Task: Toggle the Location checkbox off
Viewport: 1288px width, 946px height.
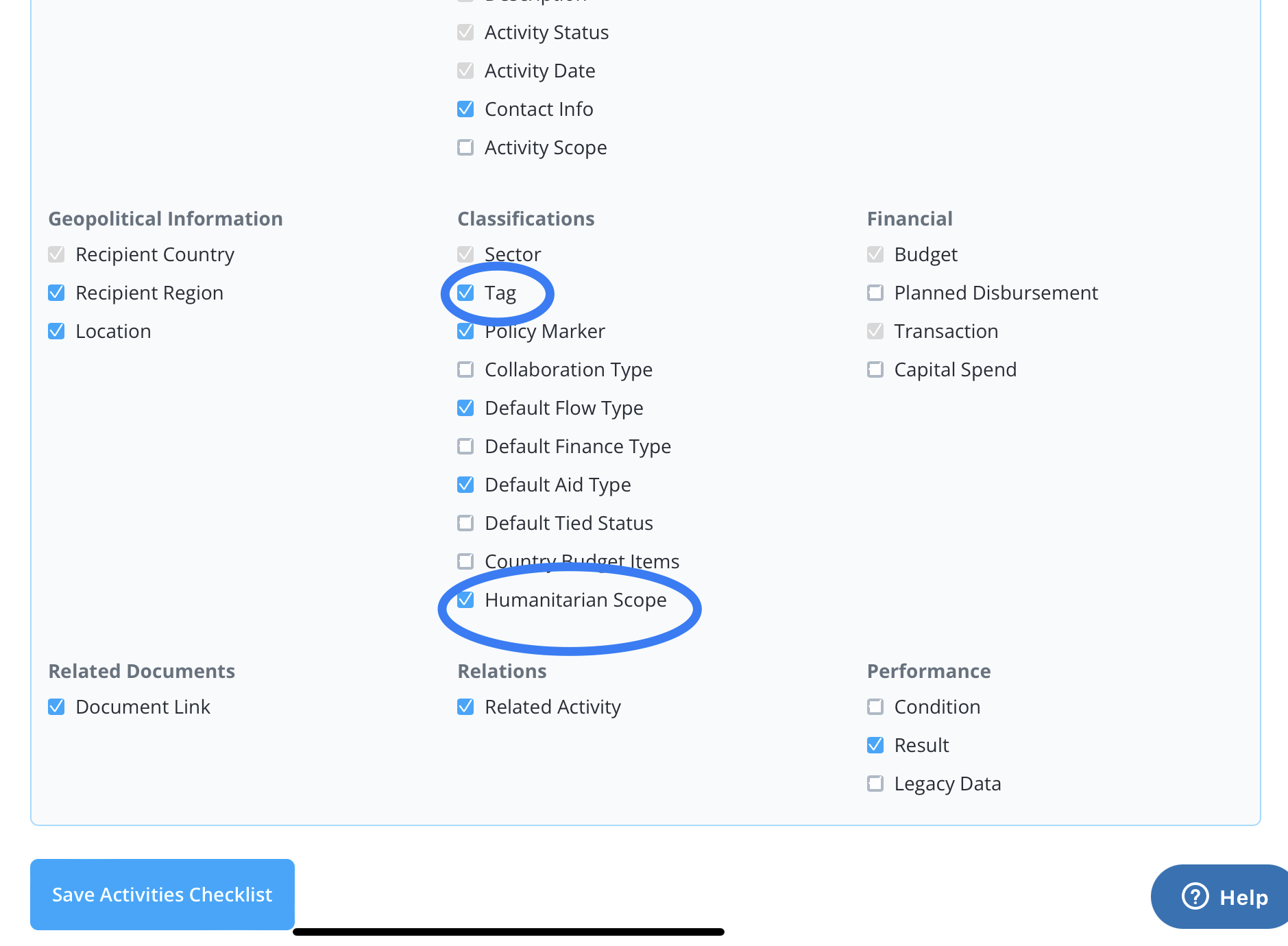Action: [56, 331]
